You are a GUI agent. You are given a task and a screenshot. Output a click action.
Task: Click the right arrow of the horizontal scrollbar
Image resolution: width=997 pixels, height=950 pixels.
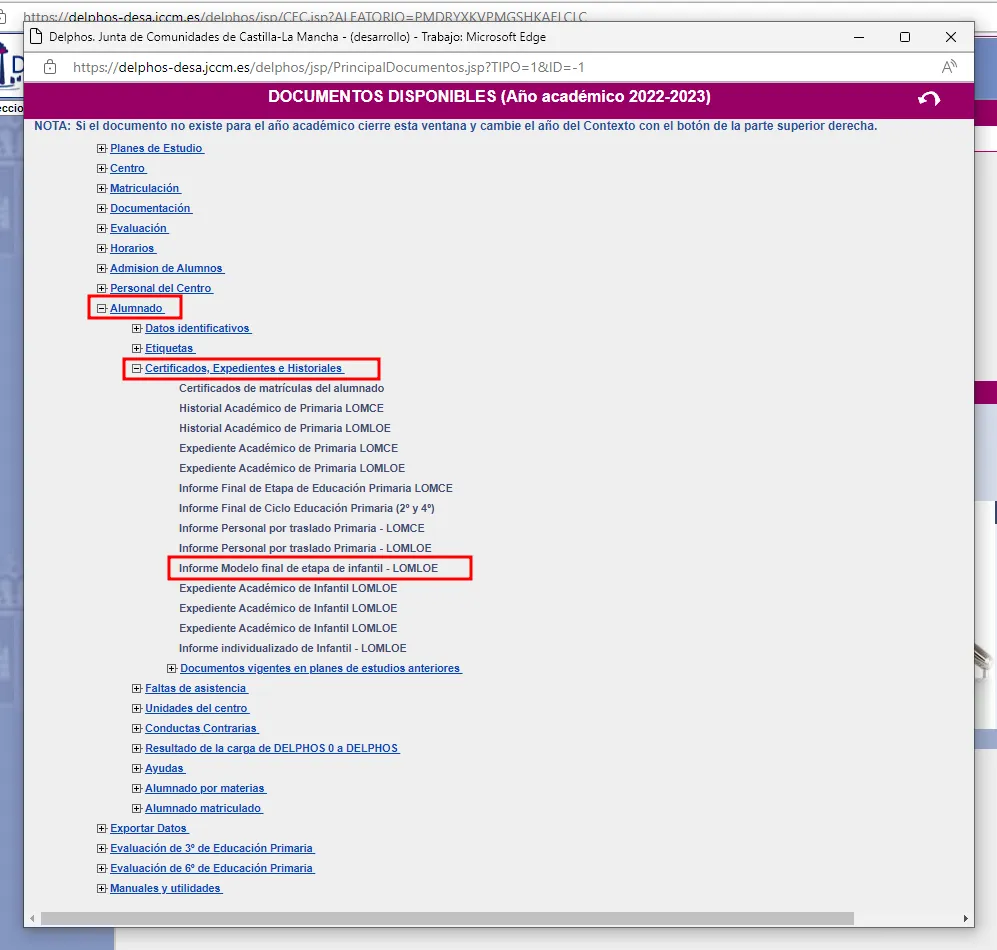(966, 918)
